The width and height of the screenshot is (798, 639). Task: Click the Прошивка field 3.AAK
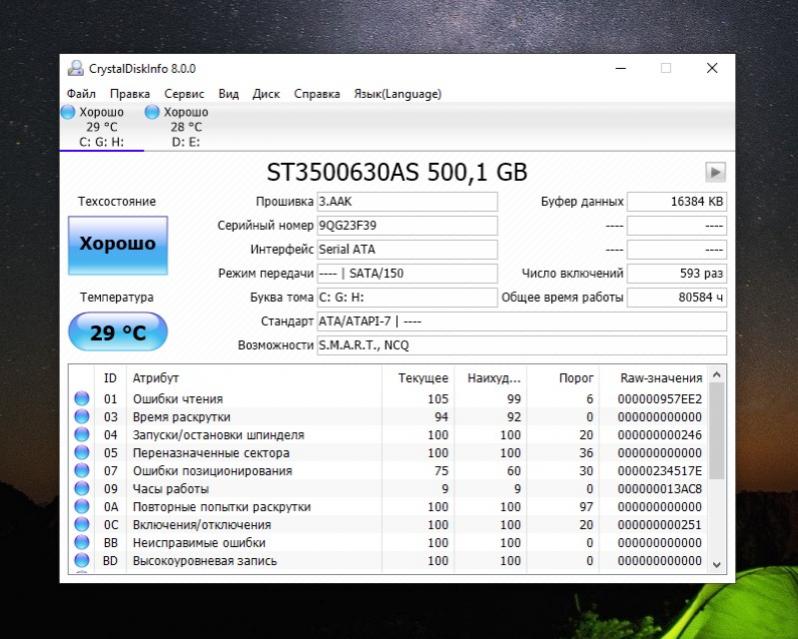pos(407,201)
